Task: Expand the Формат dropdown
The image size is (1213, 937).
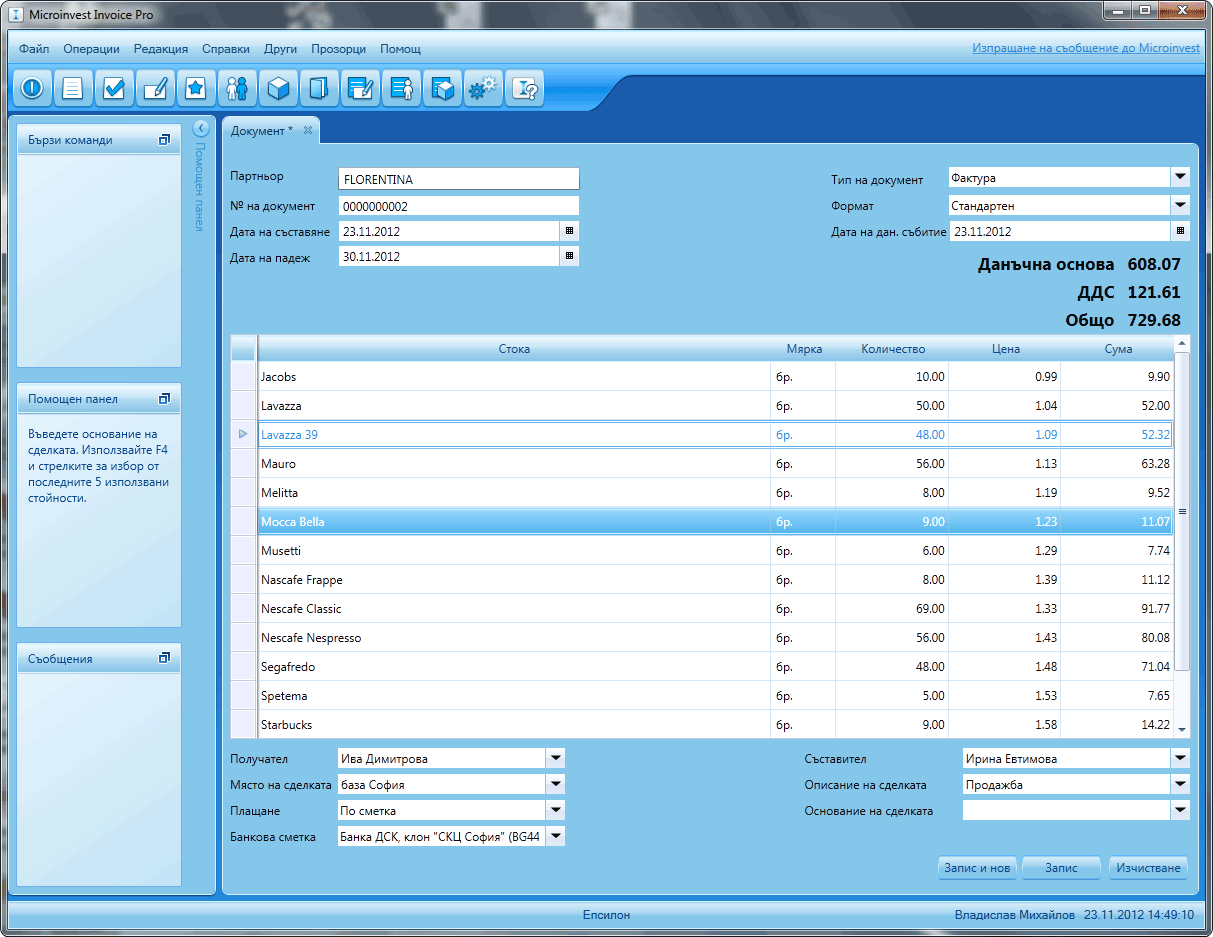Action: (1181, 205)
